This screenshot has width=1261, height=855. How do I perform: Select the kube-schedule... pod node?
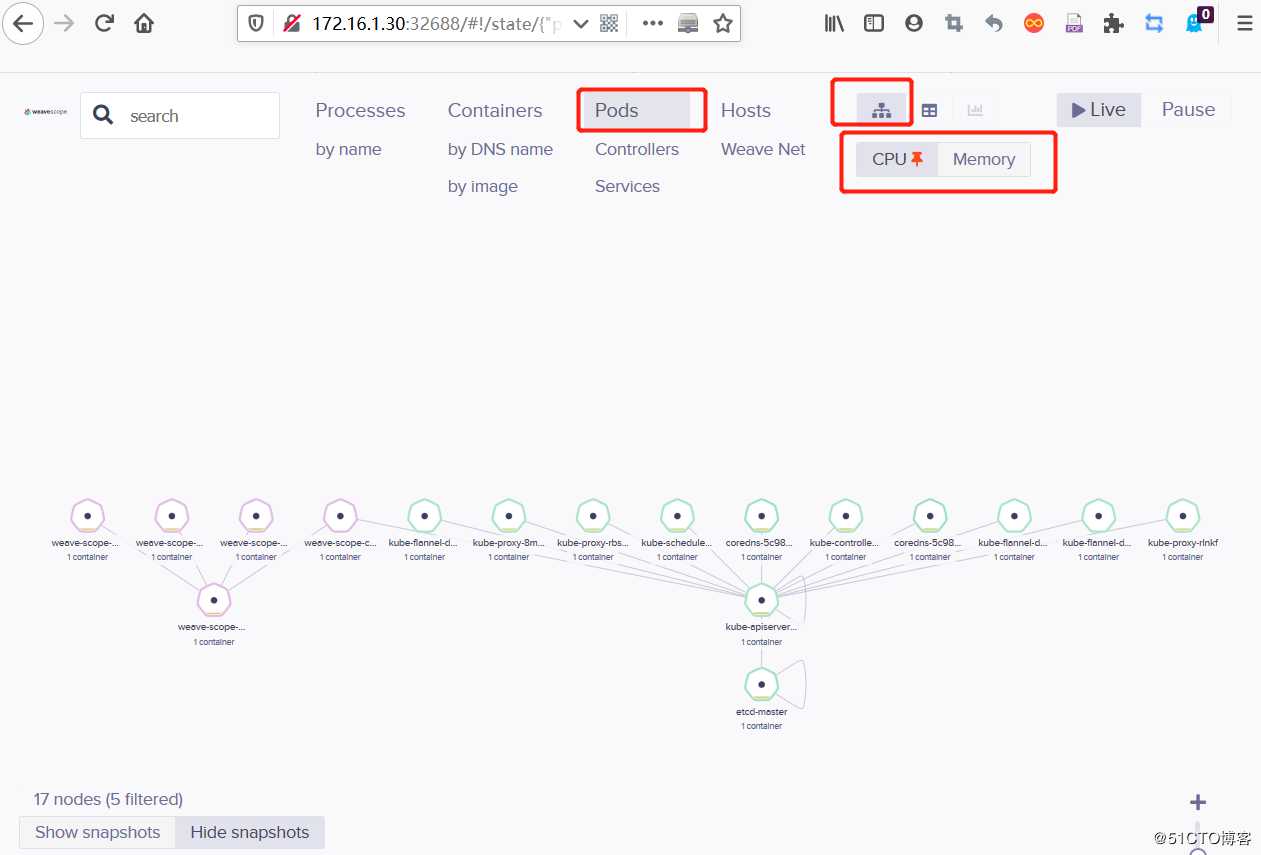(677, 516)
